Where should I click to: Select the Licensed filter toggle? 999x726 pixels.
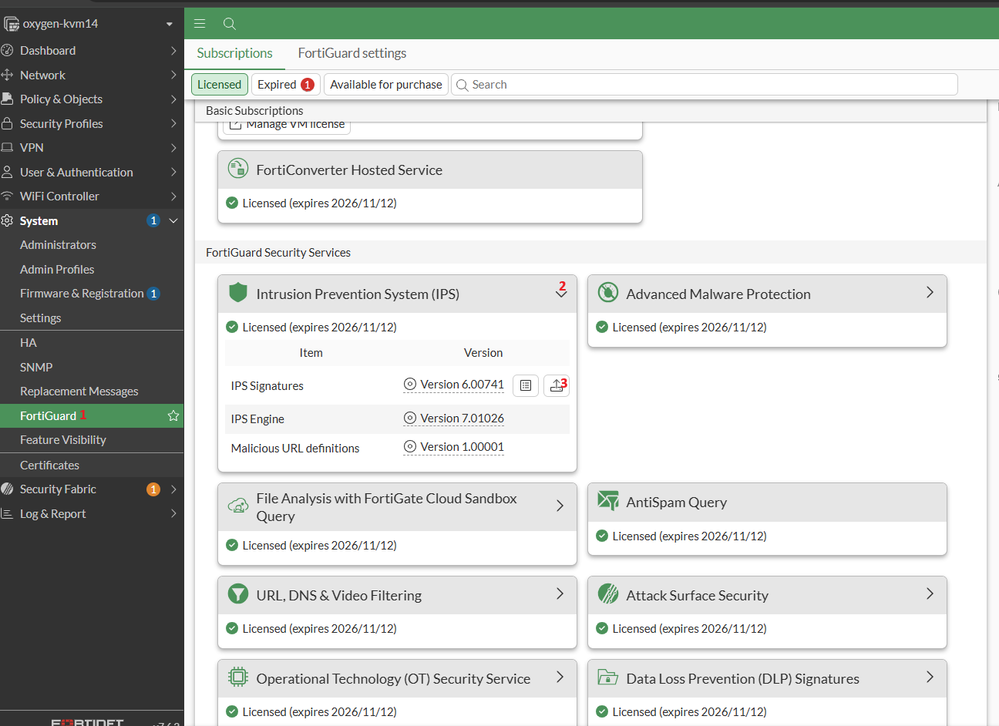[x=219, y=85]
